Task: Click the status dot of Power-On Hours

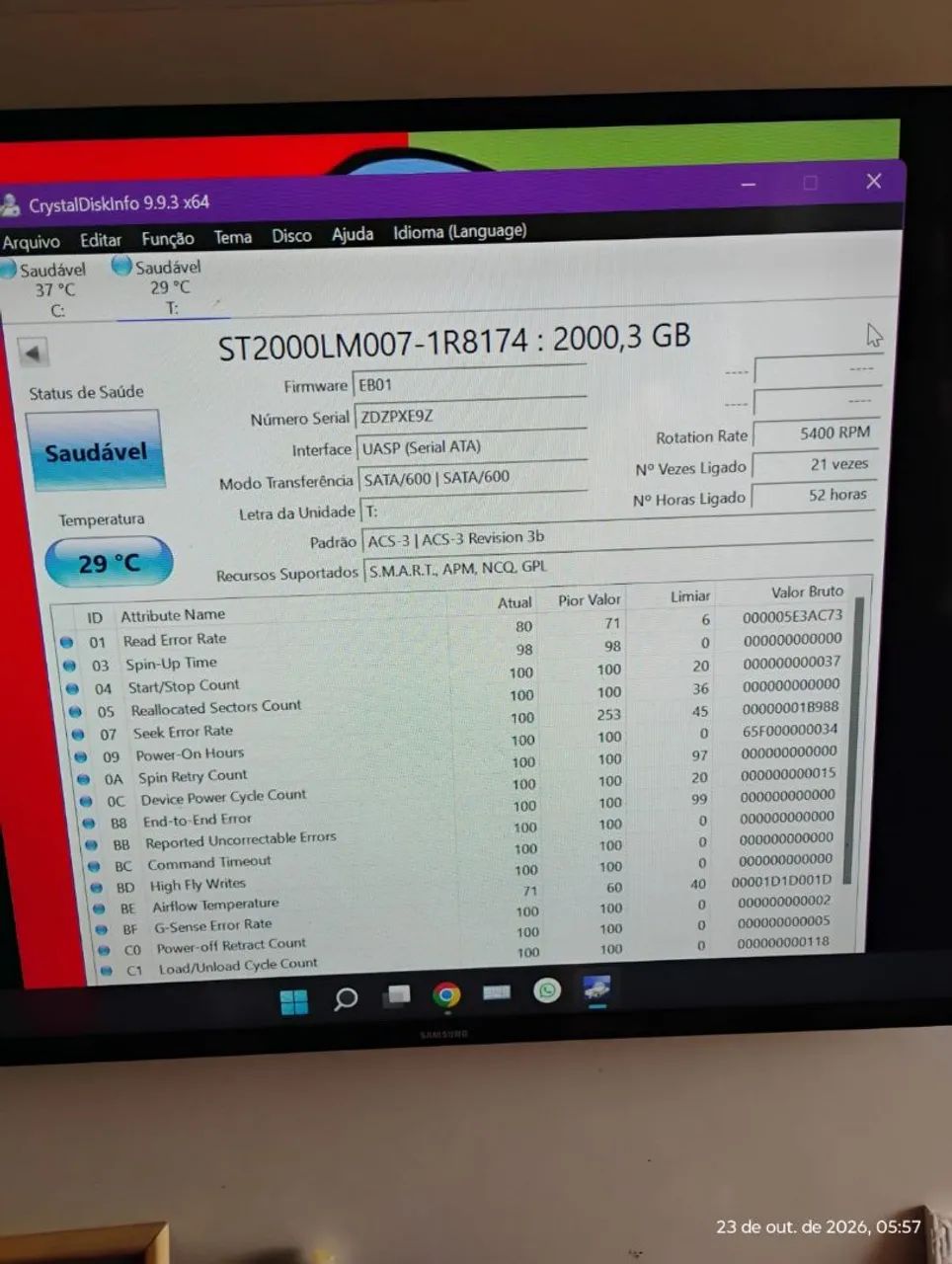Action: [x=81, y=756]
